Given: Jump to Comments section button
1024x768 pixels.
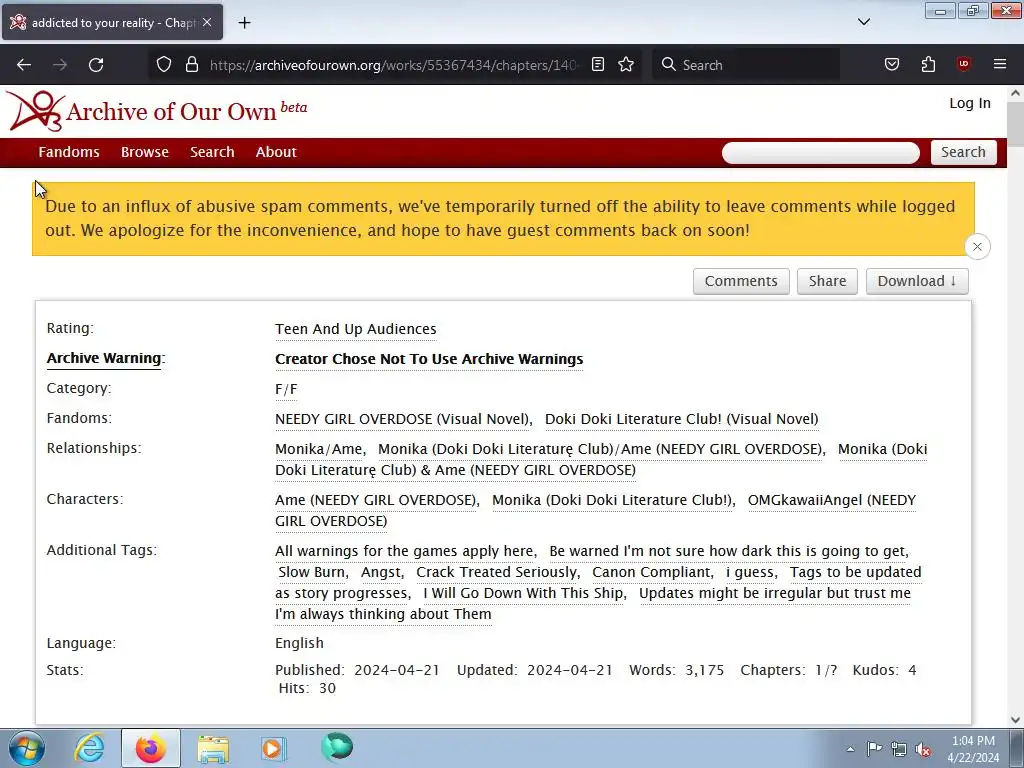Looking at the screenshot, I should 741,281.
